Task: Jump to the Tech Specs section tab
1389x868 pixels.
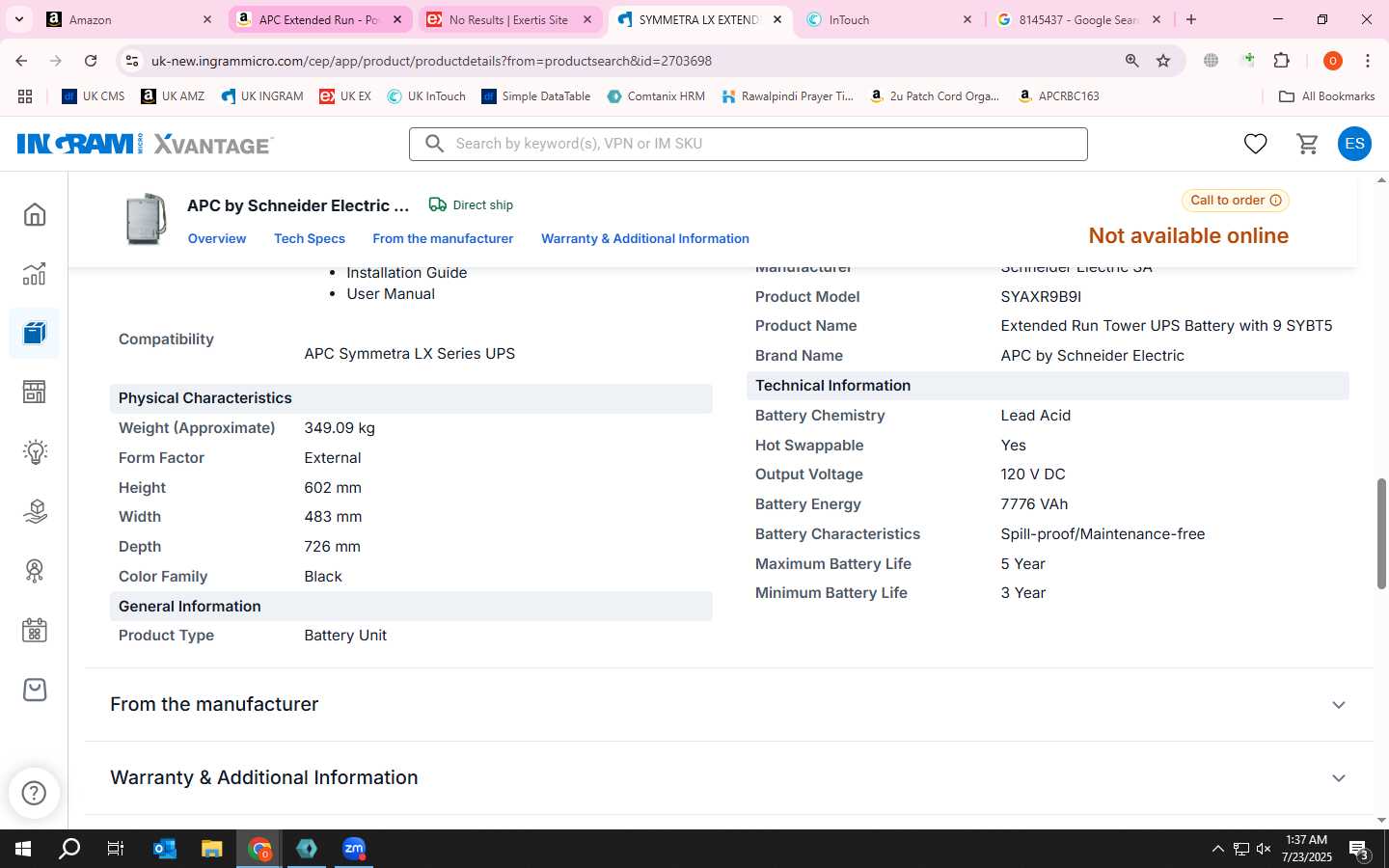Action: (309, 239)
